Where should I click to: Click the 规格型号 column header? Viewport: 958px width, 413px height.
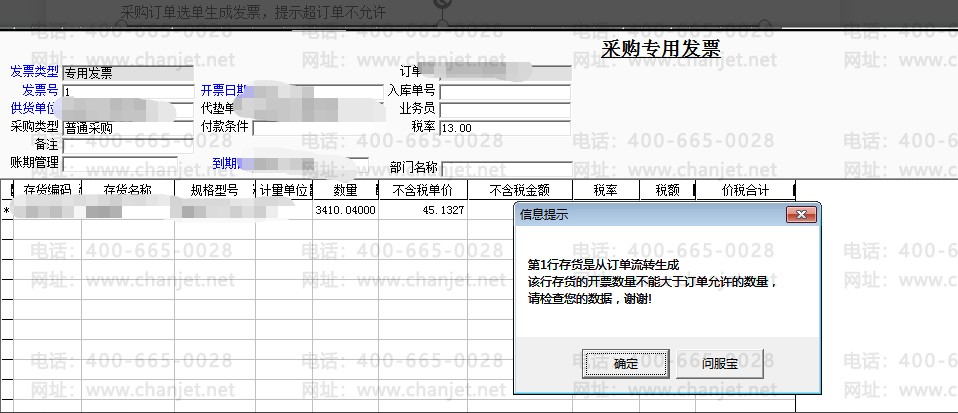214,190
